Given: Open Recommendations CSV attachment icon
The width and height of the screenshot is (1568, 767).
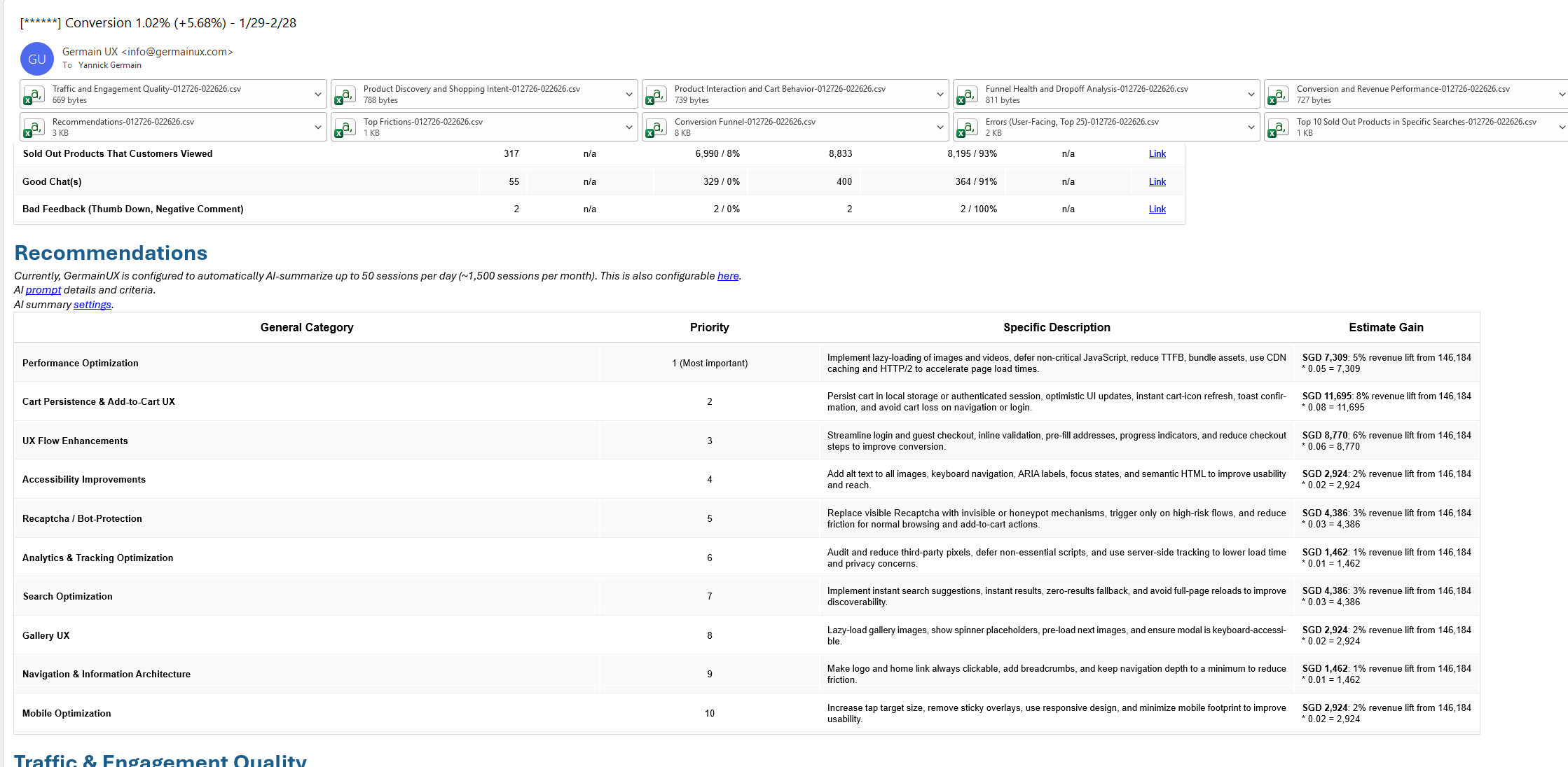Looking at the screenshot, I should [34, 127].
